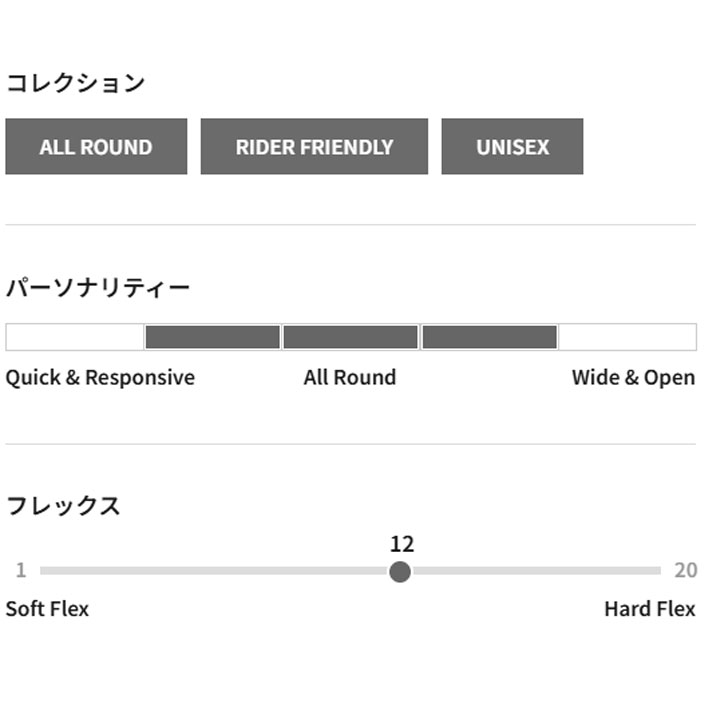The image size is (710, 710).
Task: Click the All Round personality label
Action: click(x=350, y=378)
